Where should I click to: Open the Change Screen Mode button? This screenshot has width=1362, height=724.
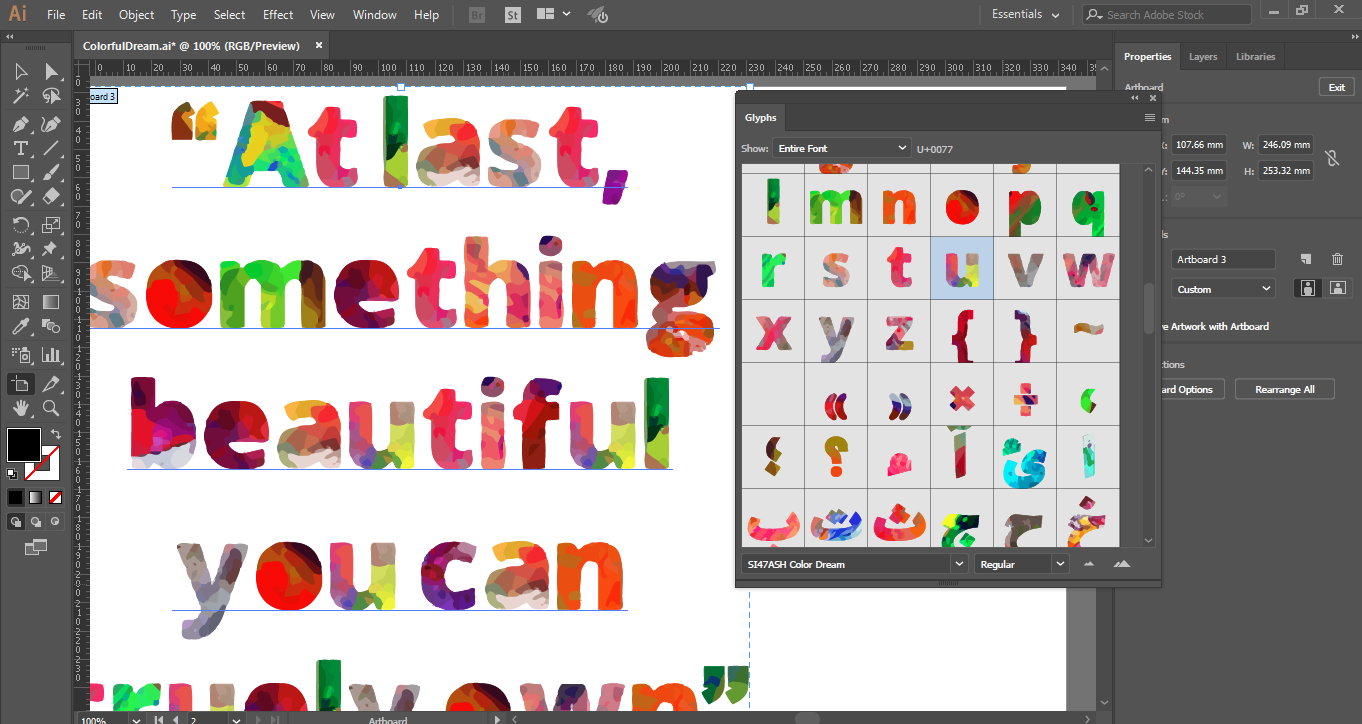click(x=36, y=547)
